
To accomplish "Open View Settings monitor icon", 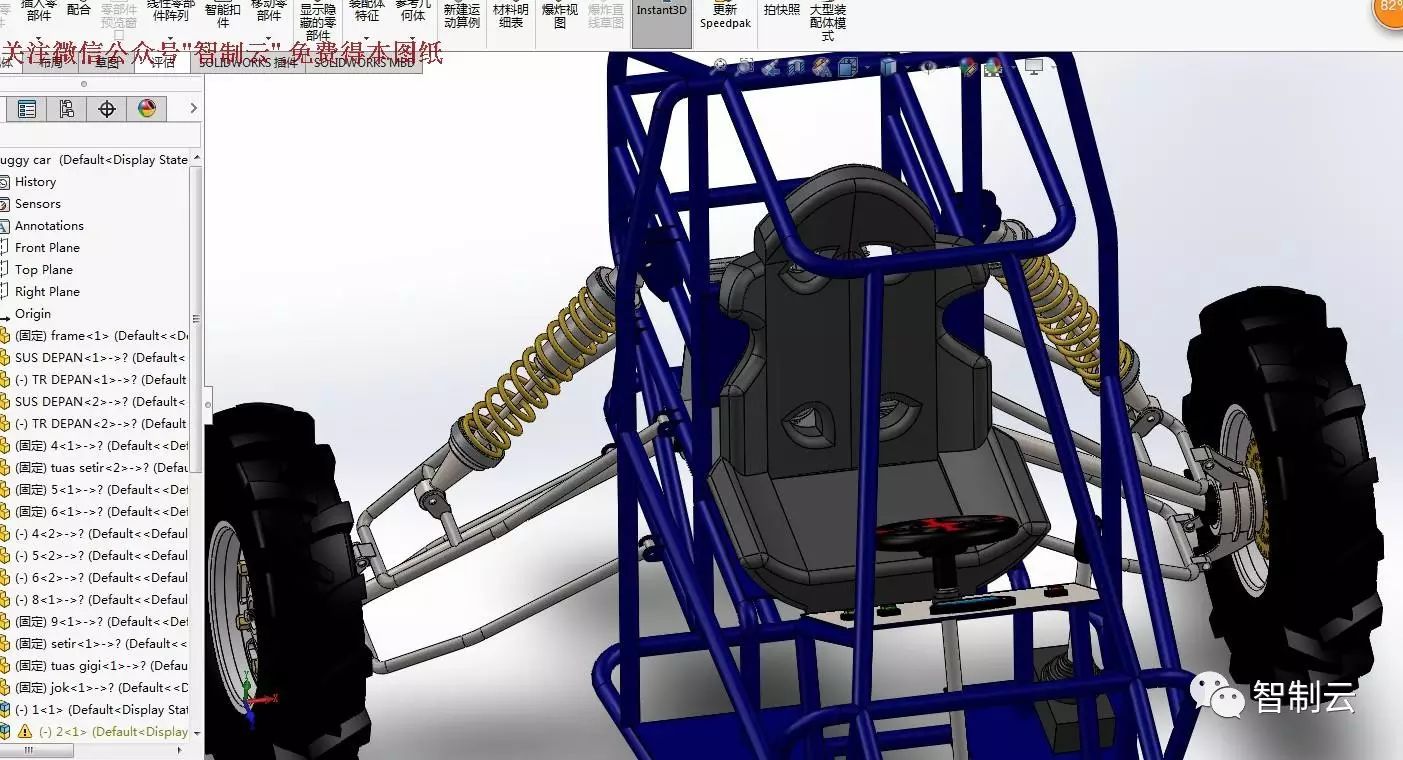I will tap(1033, 67).
